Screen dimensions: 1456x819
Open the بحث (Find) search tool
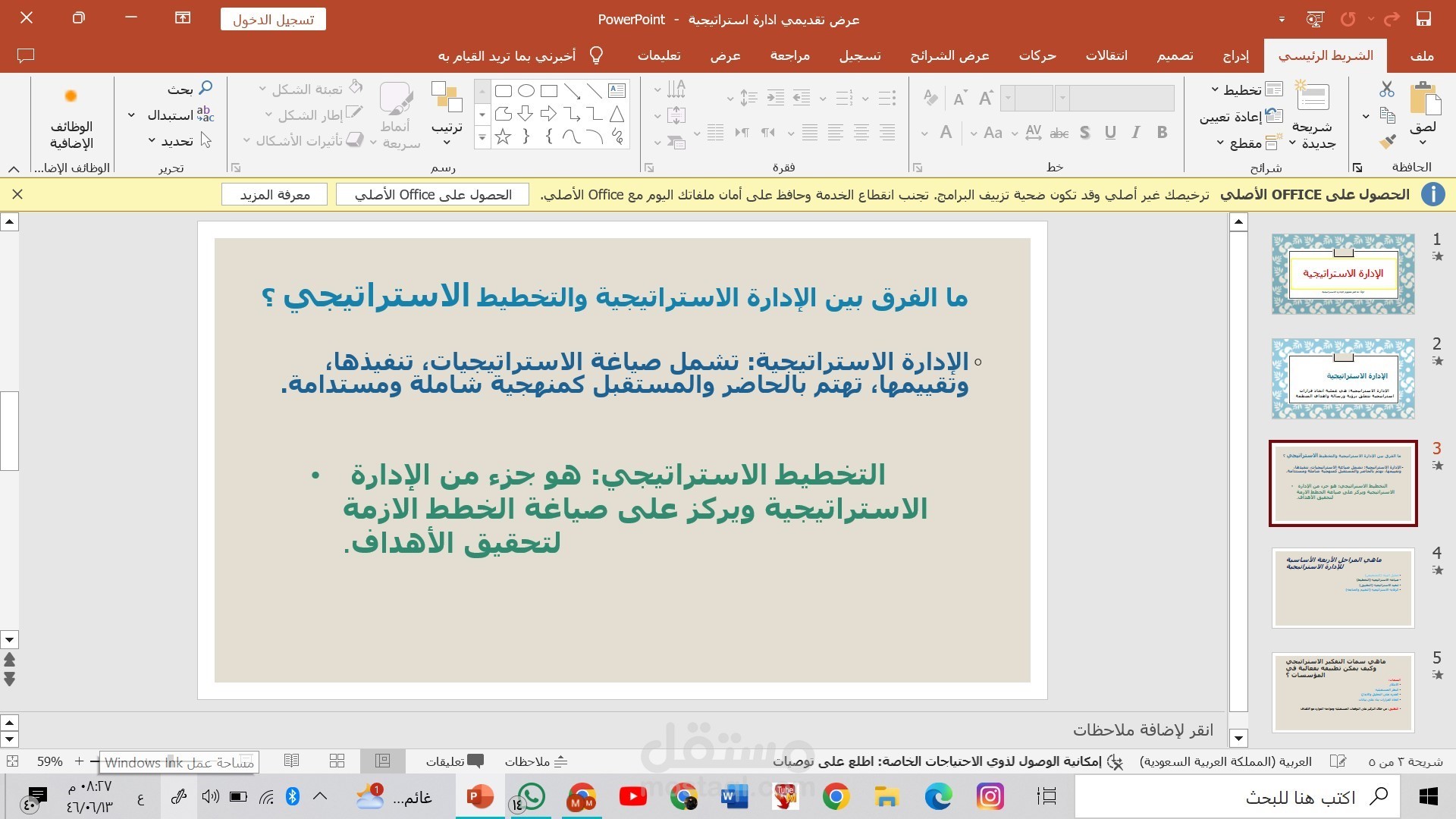click(190, 89)
